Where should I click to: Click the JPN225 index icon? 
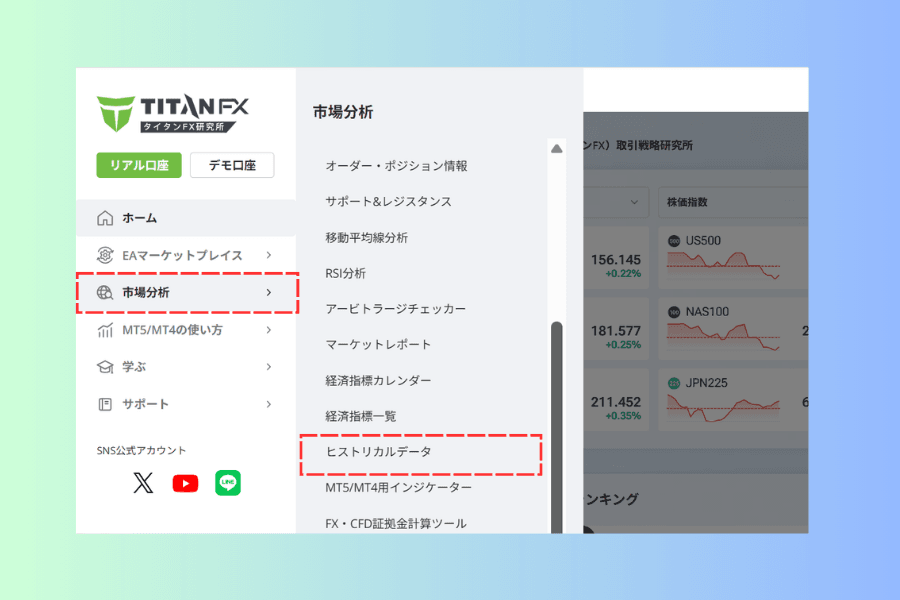(x=674, y=384)
